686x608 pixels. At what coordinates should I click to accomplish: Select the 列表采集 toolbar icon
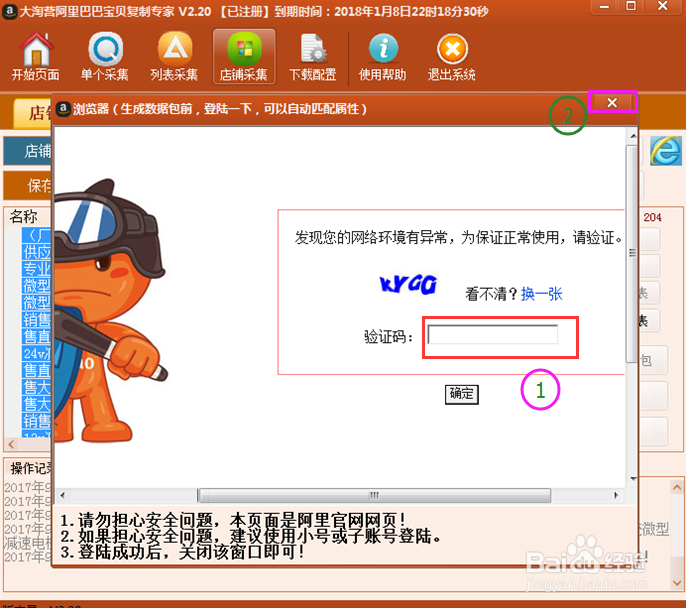(x=174, y=57)
